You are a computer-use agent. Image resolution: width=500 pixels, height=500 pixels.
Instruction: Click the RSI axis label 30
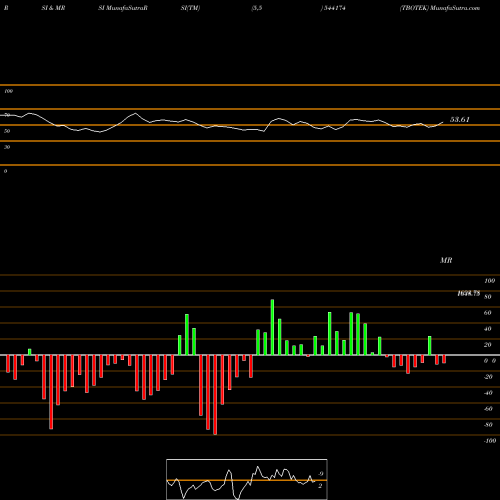pyautogui.click(x=7, y=147)
